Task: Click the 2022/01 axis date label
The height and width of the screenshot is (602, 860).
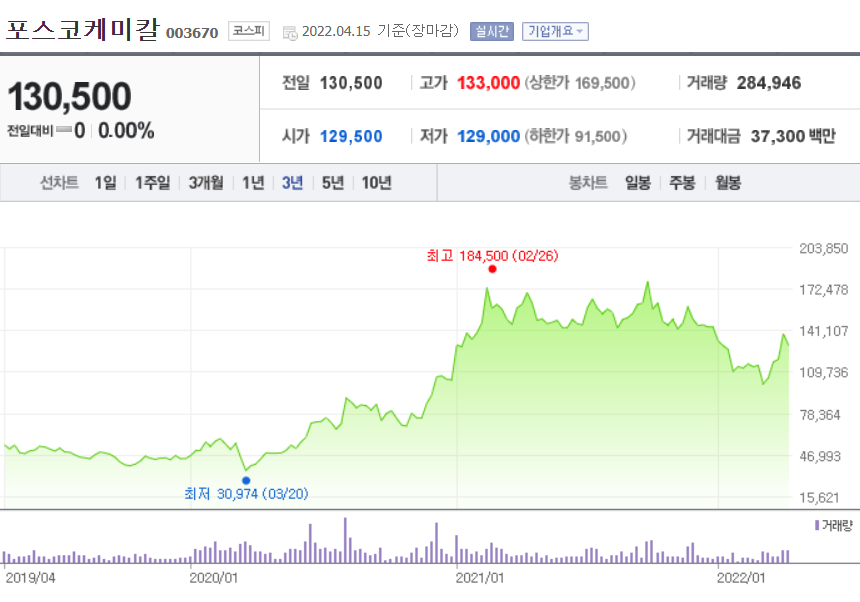Action: pos(741,578)
